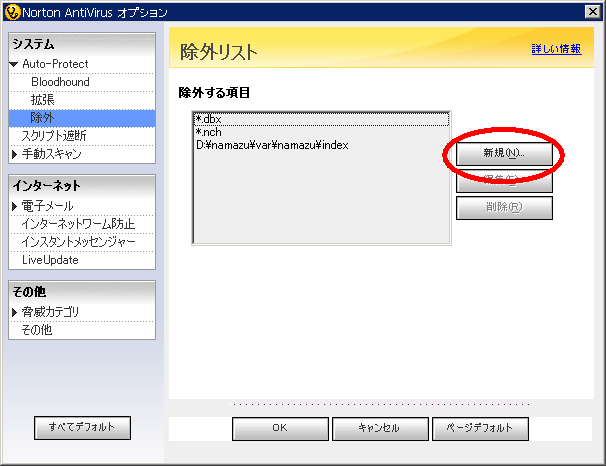Click the OK button

click(x=280, y=429)
